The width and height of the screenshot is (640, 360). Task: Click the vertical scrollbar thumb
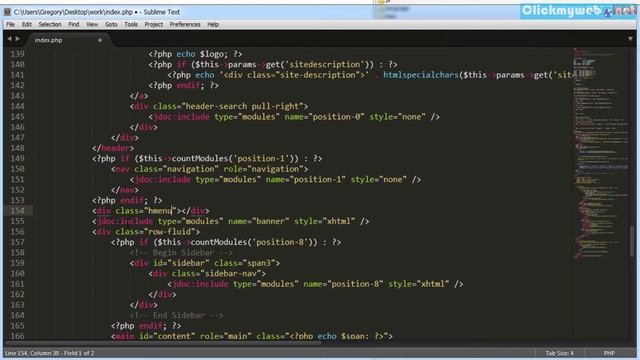point(632,241)
